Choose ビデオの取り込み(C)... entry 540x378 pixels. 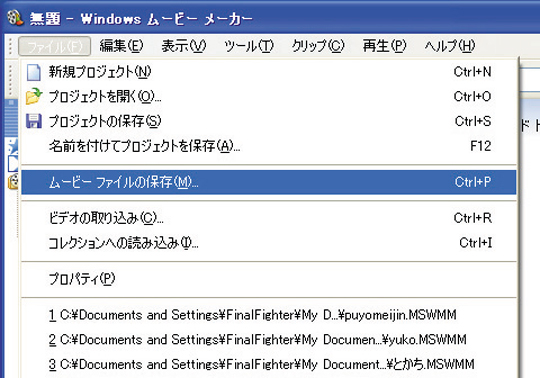[269, 218]
